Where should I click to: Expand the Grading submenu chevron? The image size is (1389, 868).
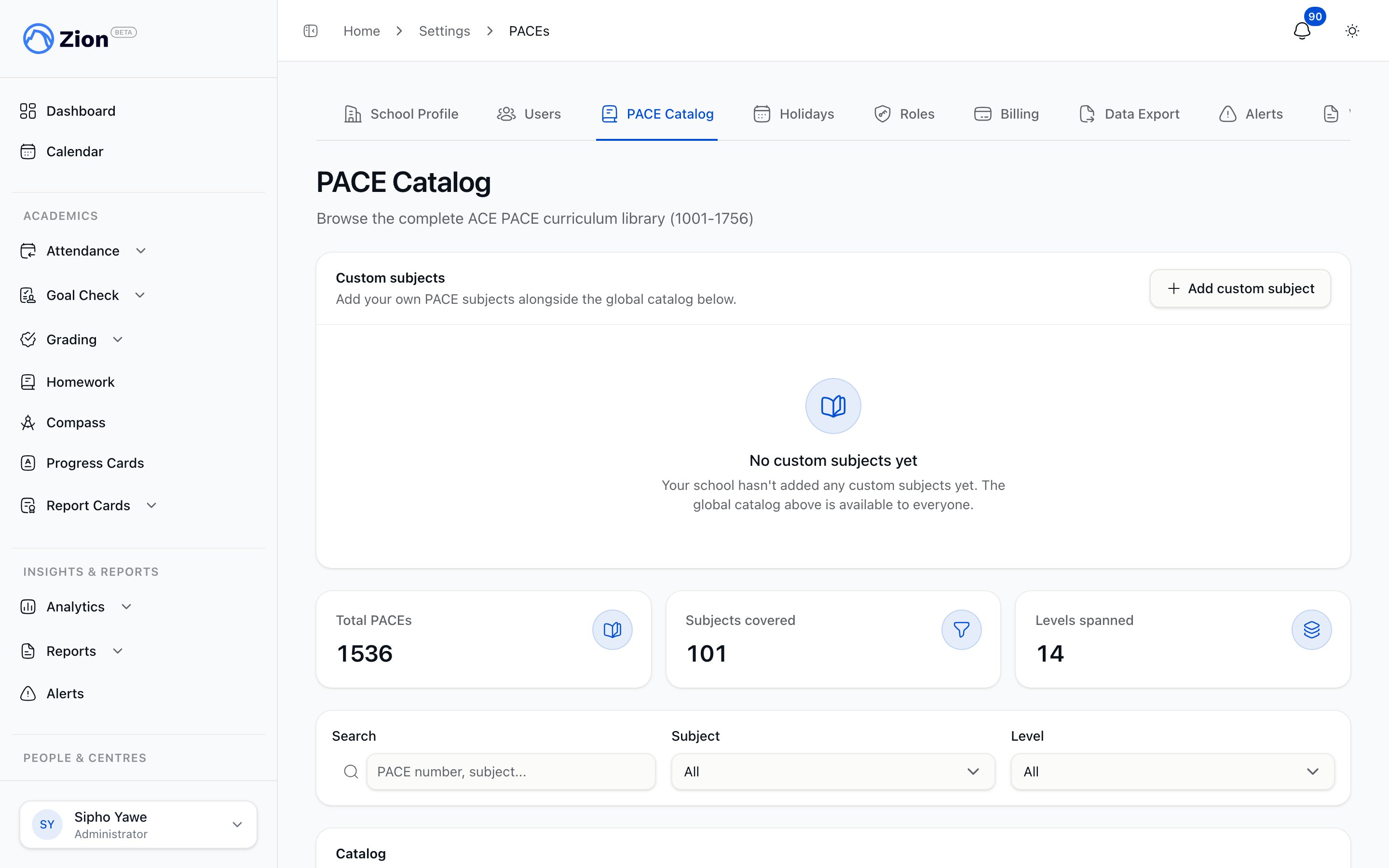point(118,339)
